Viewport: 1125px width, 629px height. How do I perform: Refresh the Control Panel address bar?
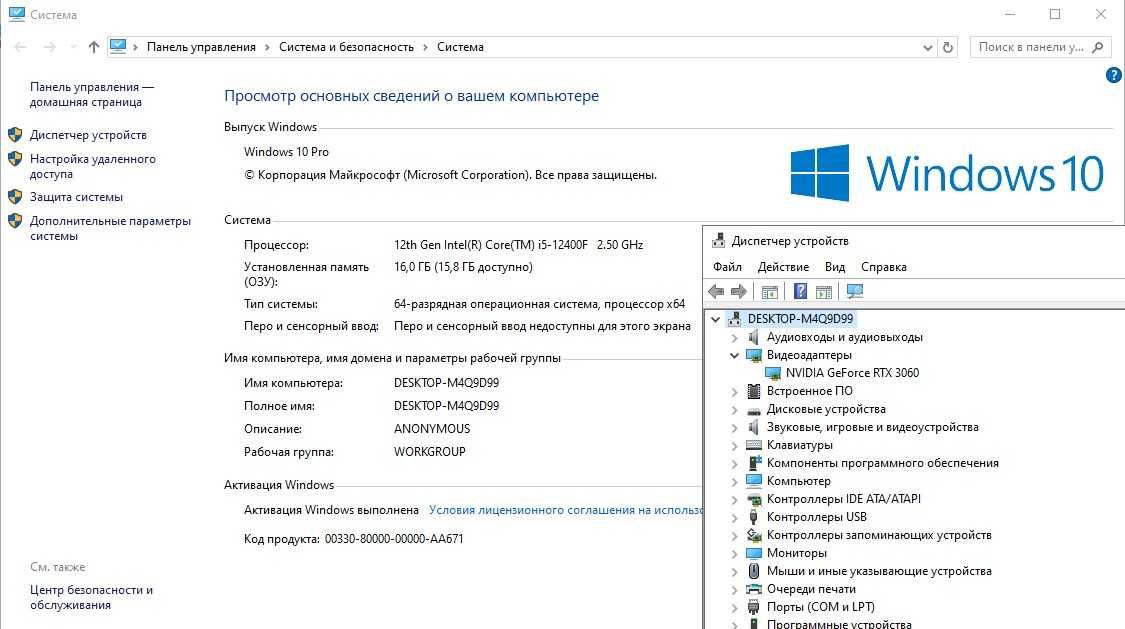pos(948,47)
